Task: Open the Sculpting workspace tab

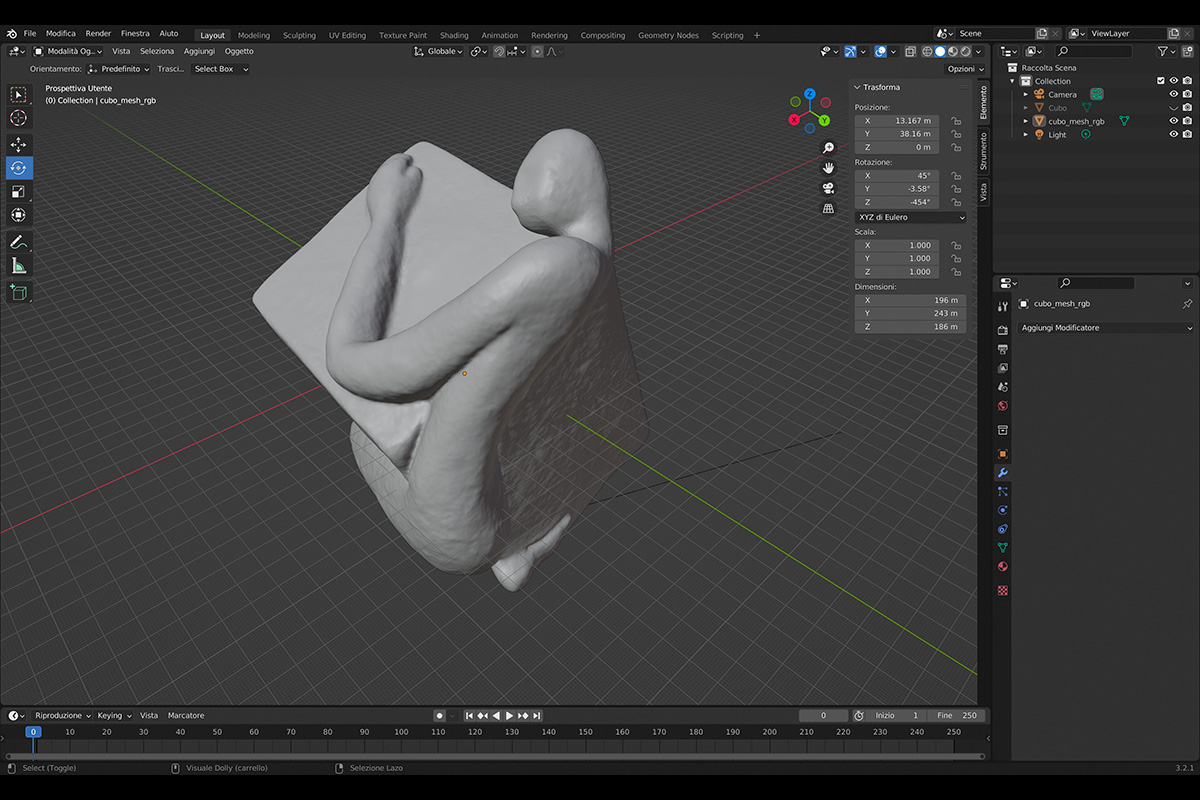Action: pyautogui.click(x=299, y=35)
